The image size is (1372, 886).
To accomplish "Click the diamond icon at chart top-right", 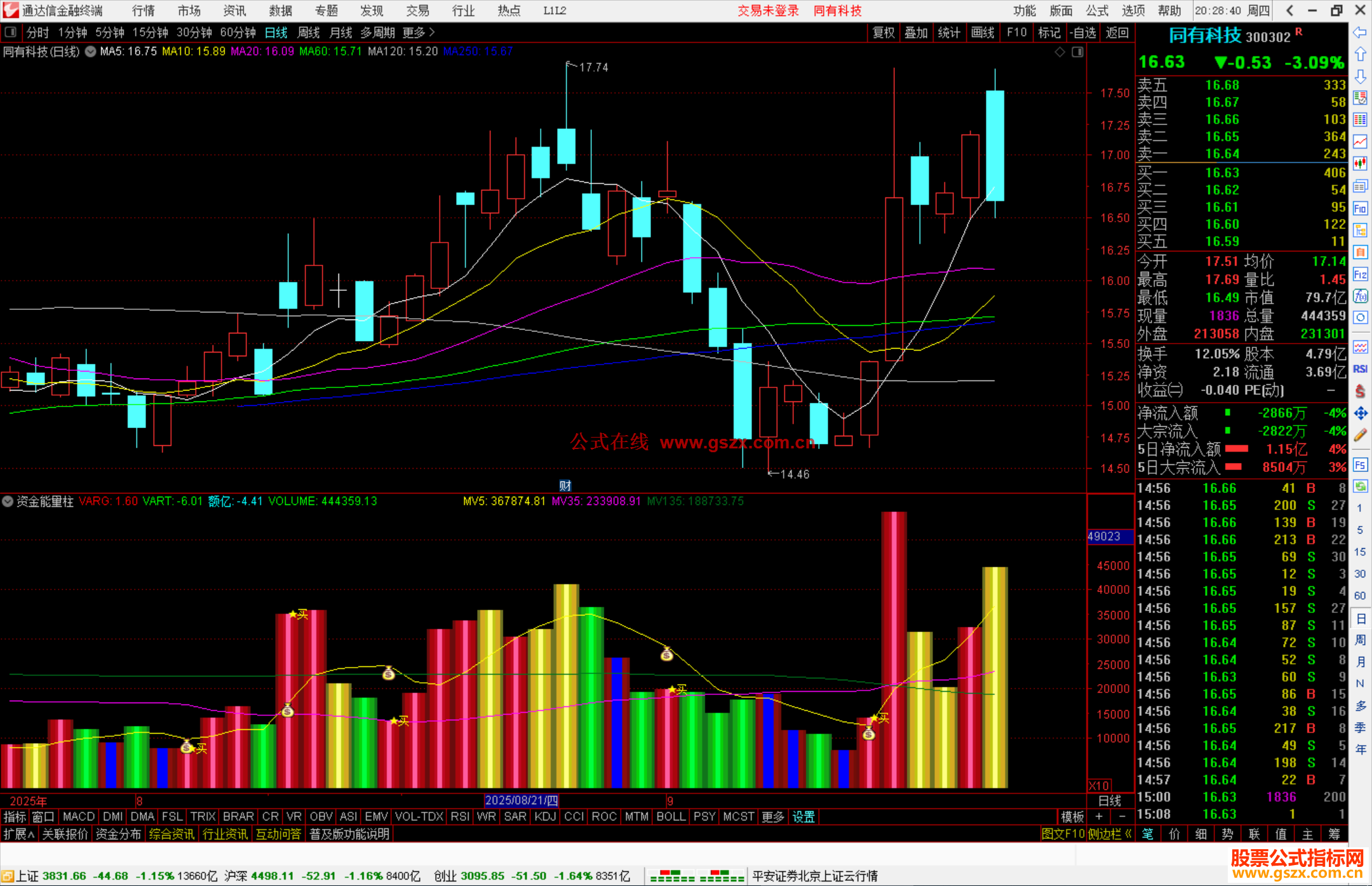I will coord(1059,52).
